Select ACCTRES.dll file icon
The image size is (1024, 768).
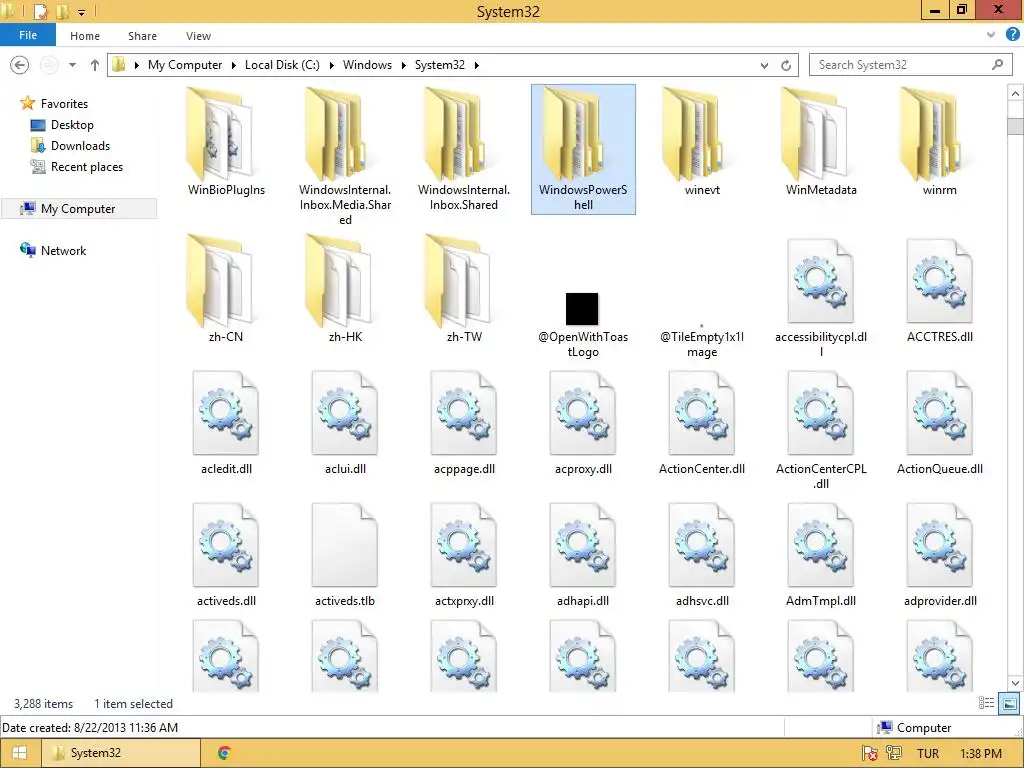coord(939,281)
